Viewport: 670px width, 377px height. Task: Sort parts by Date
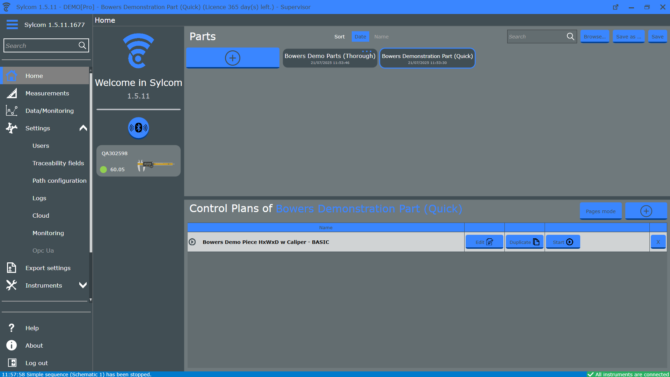click(x=360, y=37)
